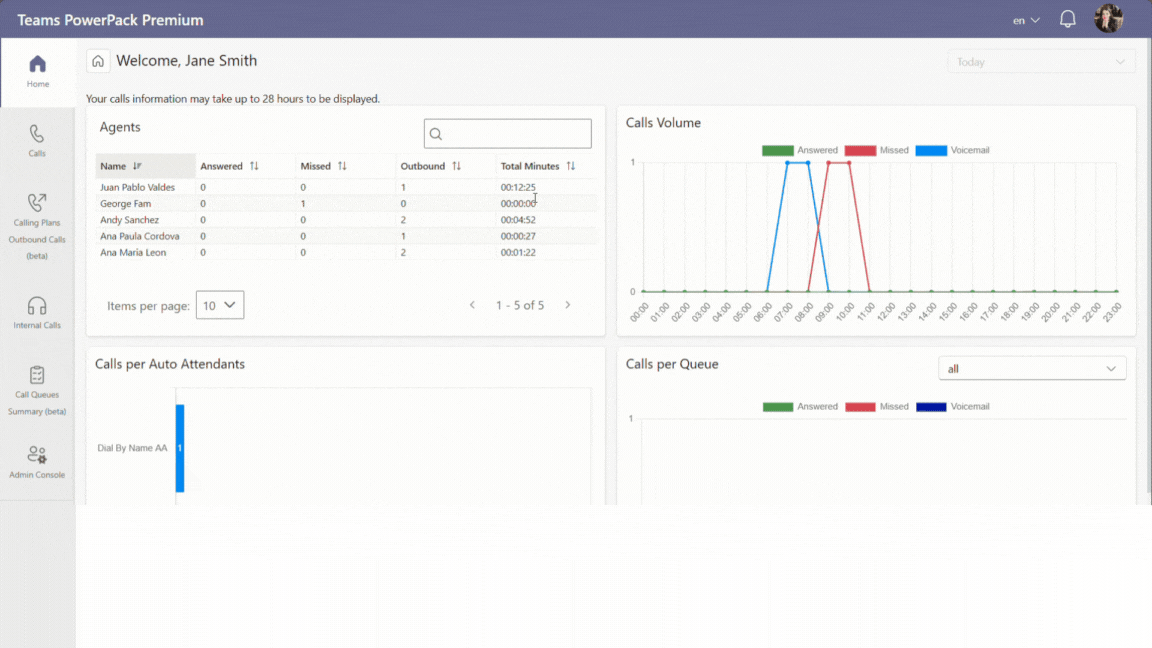
Task: Sort agents by Name column arrow
Action: (137, 166)
